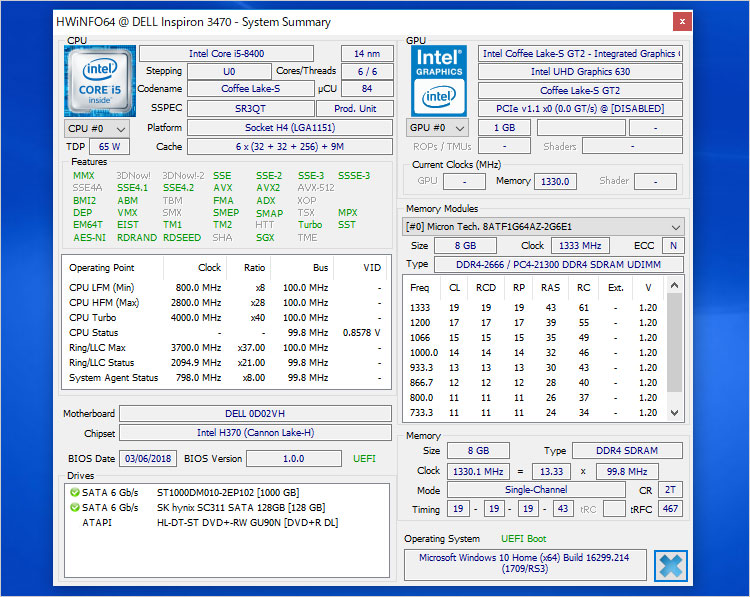The height and width of the screenshot is (597, 750).
Task: Click the ECC N field
Action: coord(673,245)
